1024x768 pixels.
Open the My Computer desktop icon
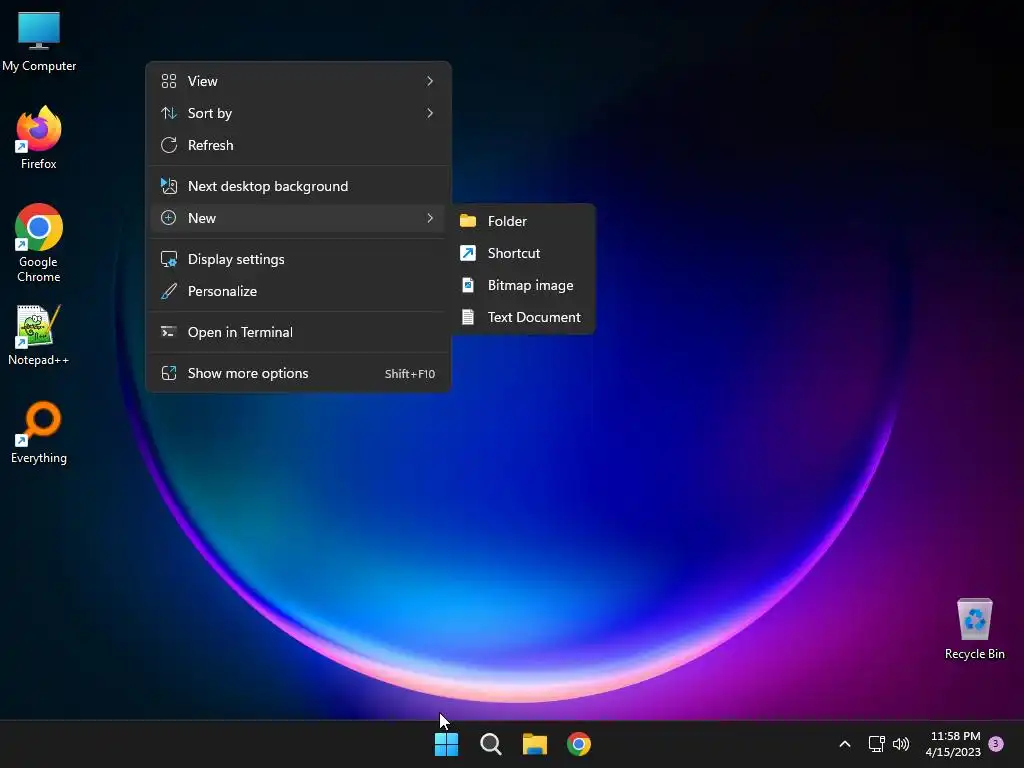(39, 40)
